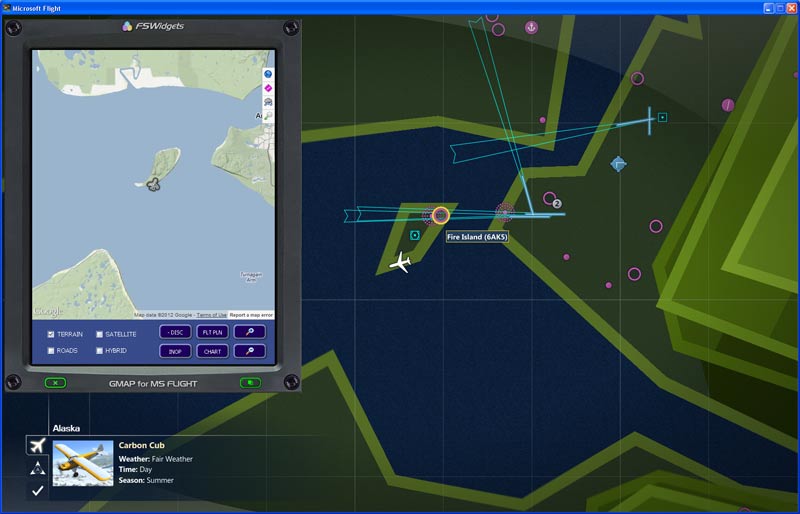This screenshot has width=800, height=514.
Task: Click the small magnifier icon below car icon
Action: coord(268,116)
